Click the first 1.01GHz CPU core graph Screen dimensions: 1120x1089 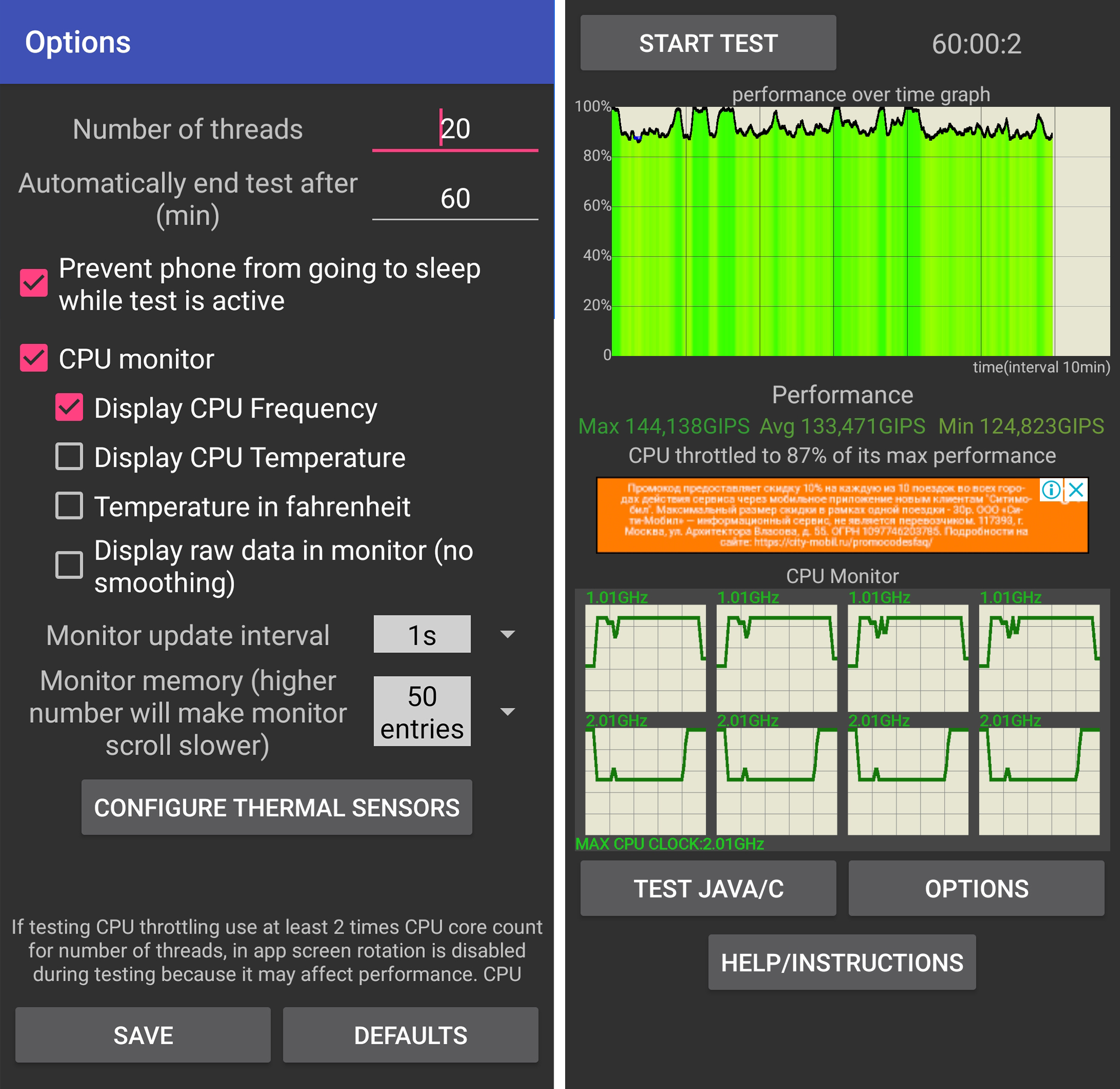[645, 658]
